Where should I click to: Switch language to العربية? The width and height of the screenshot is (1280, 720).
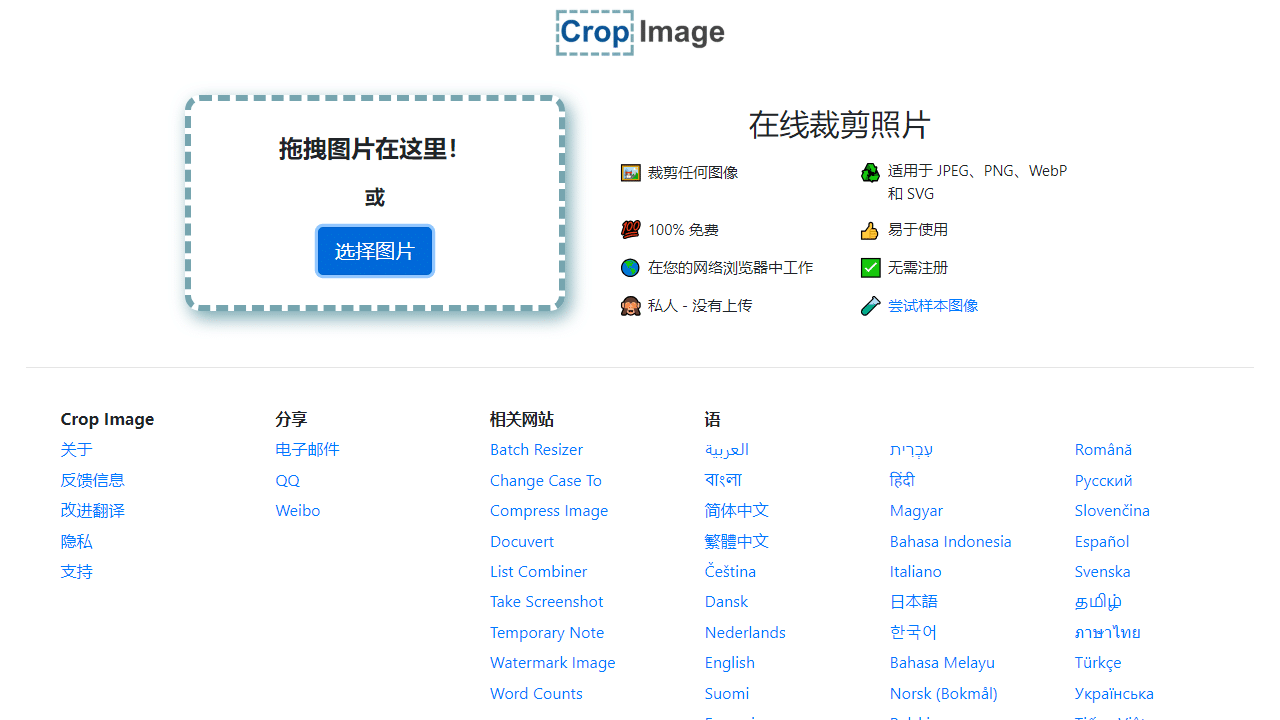pos(726,450)
